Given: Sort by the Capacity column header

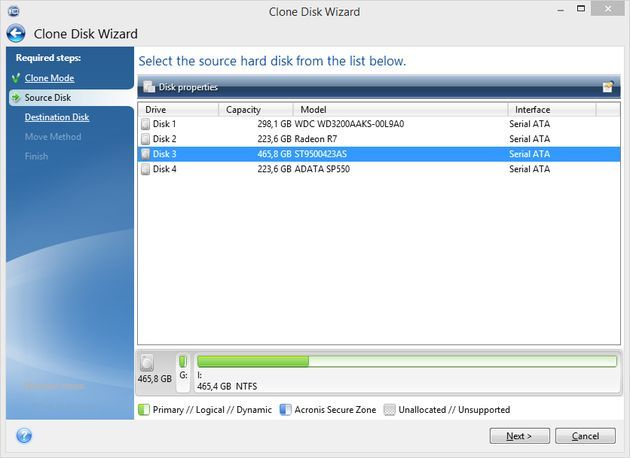Looking at the screenshot, I should coord(256,110).
